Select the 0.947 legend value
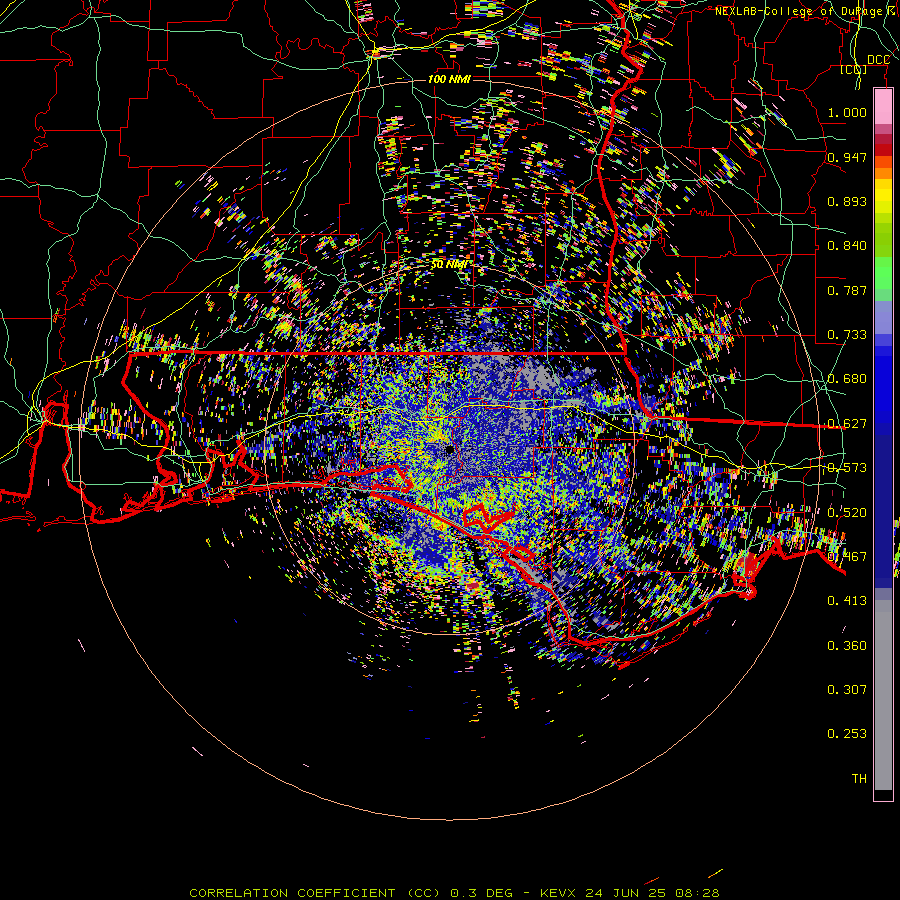 click(847, 157)
